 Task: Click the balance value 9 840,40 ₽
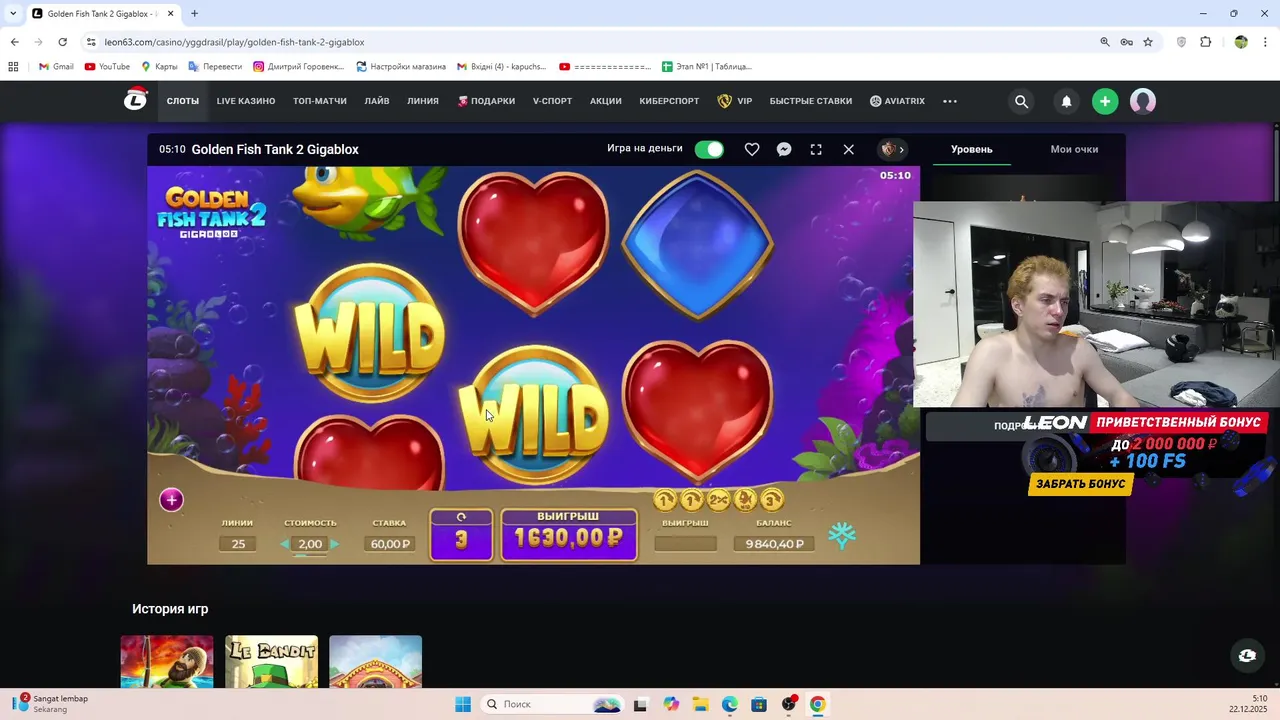coord(774,544)
